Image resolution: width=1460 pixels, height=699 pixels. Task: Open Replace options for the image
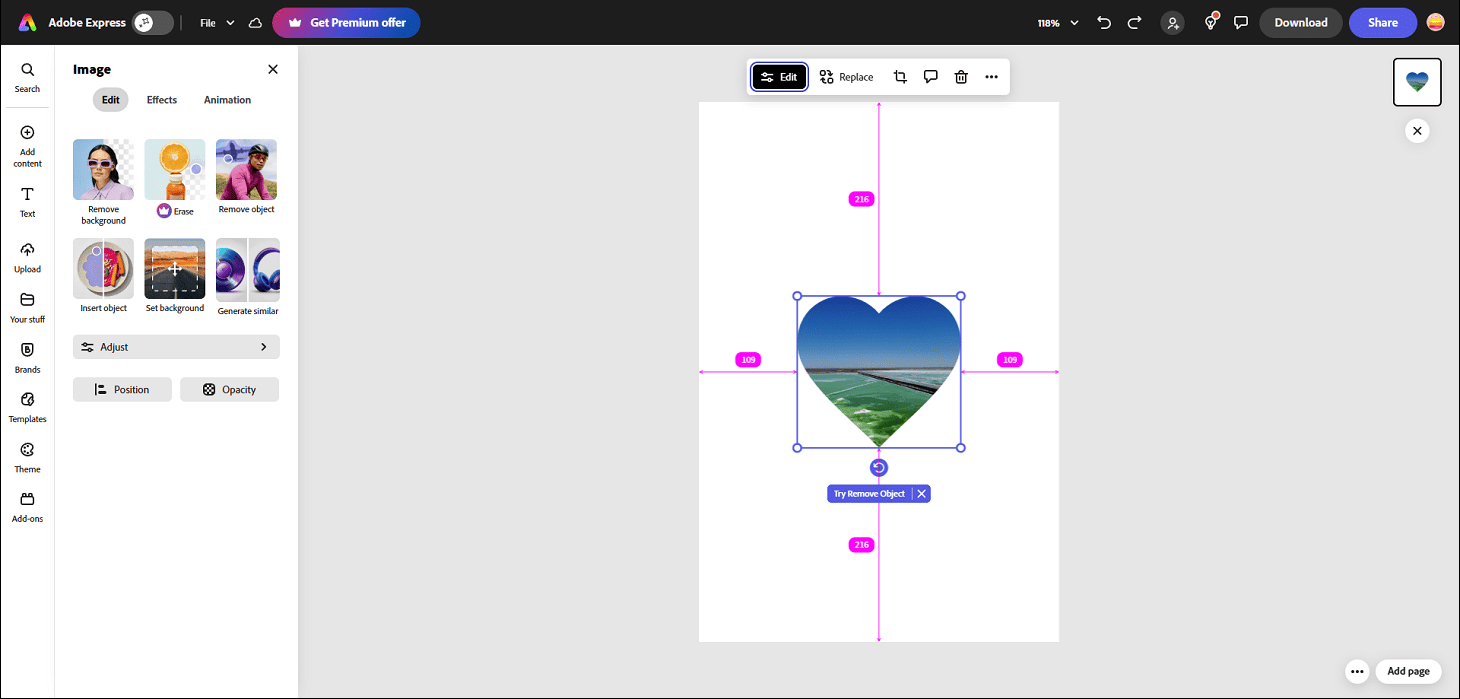(x=846, y=76)
